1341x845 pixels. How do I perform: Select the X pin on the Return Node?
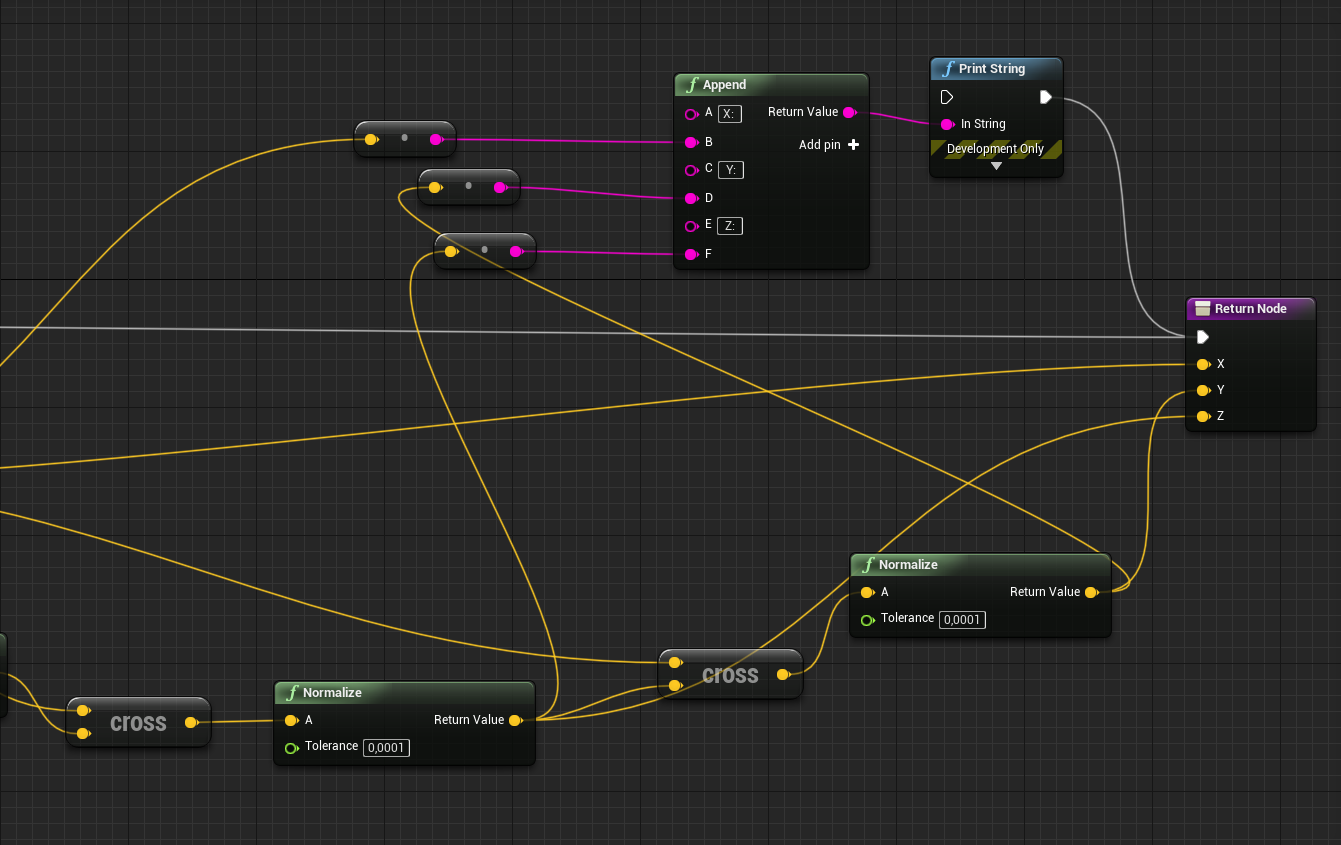point(1203,364)
